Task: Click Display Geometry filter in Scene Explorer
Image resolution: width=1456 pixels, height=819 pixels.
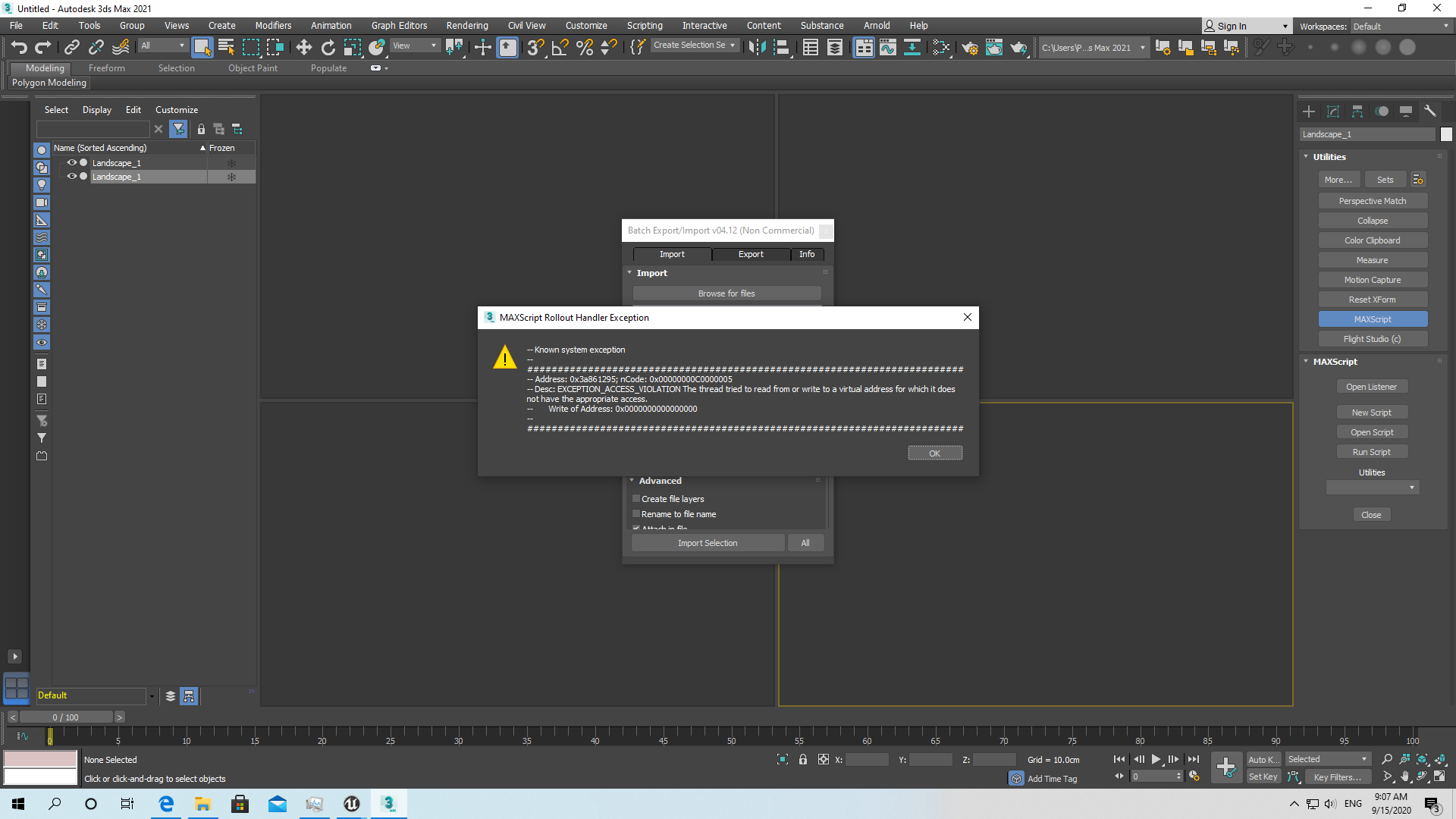Action: pyautogui.click(x=42, y=150)
